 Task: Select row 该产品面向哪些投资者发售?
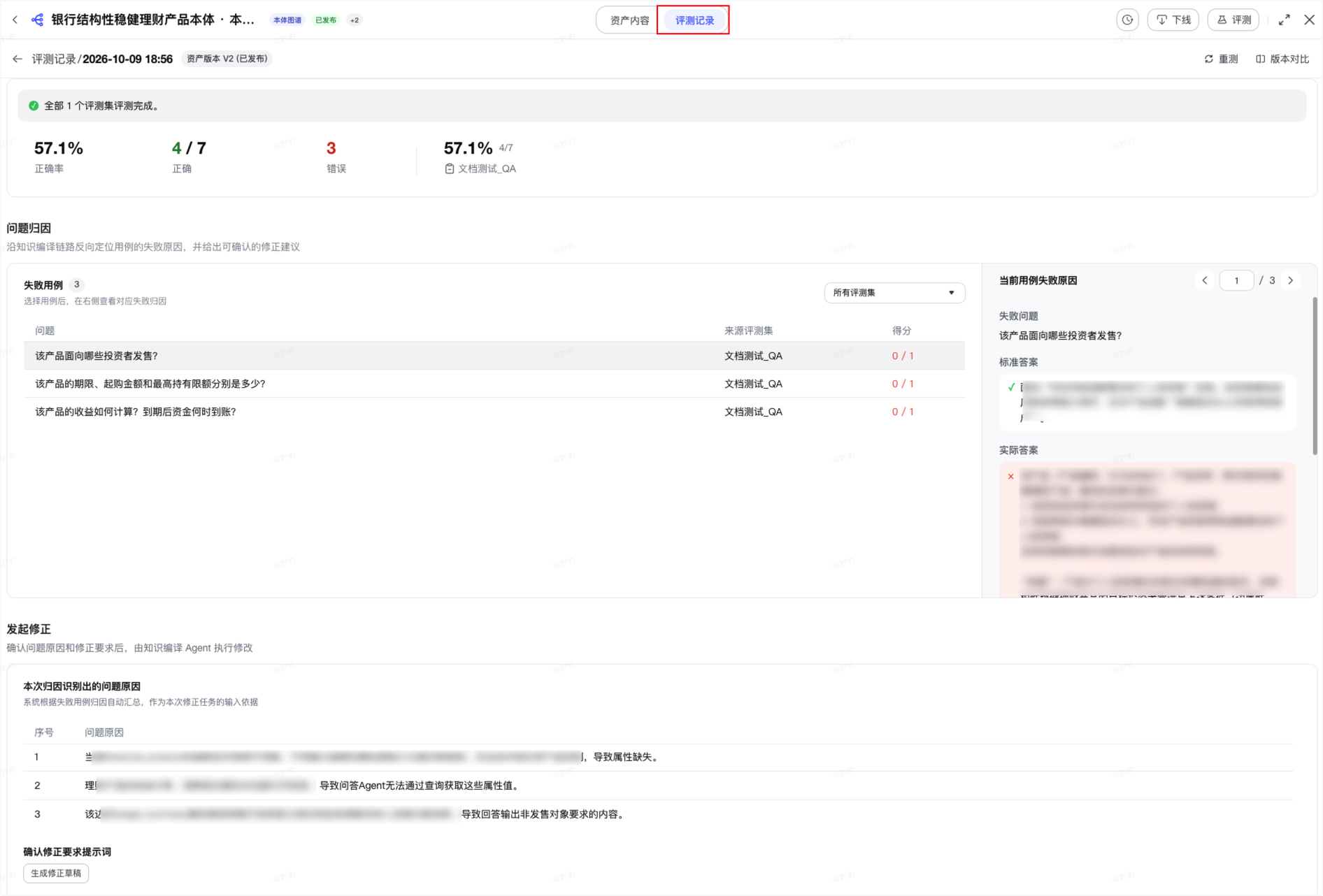click(x=494, y=356)
